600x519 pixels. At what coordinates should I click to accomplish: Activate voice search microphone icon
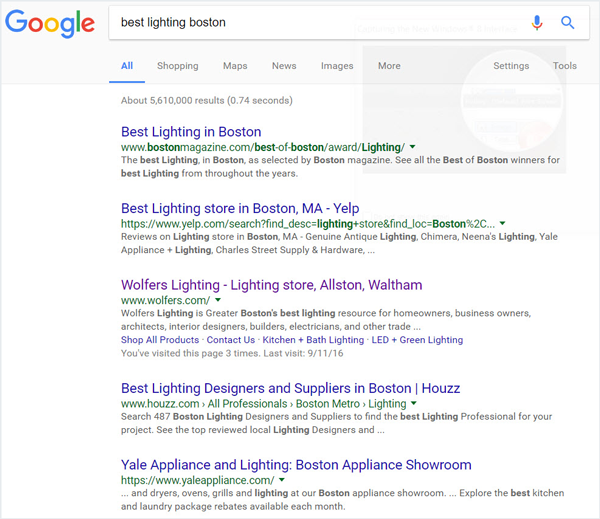tap(537, 23)
